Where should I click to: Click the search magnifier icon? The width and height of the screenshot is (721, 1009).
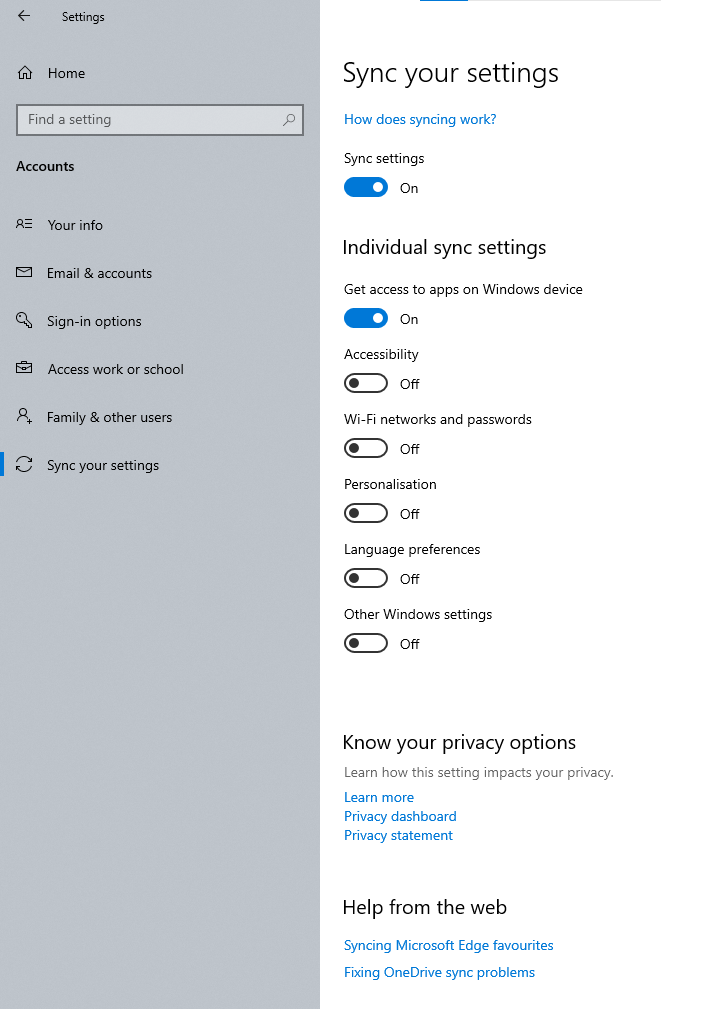click(289, 120)
